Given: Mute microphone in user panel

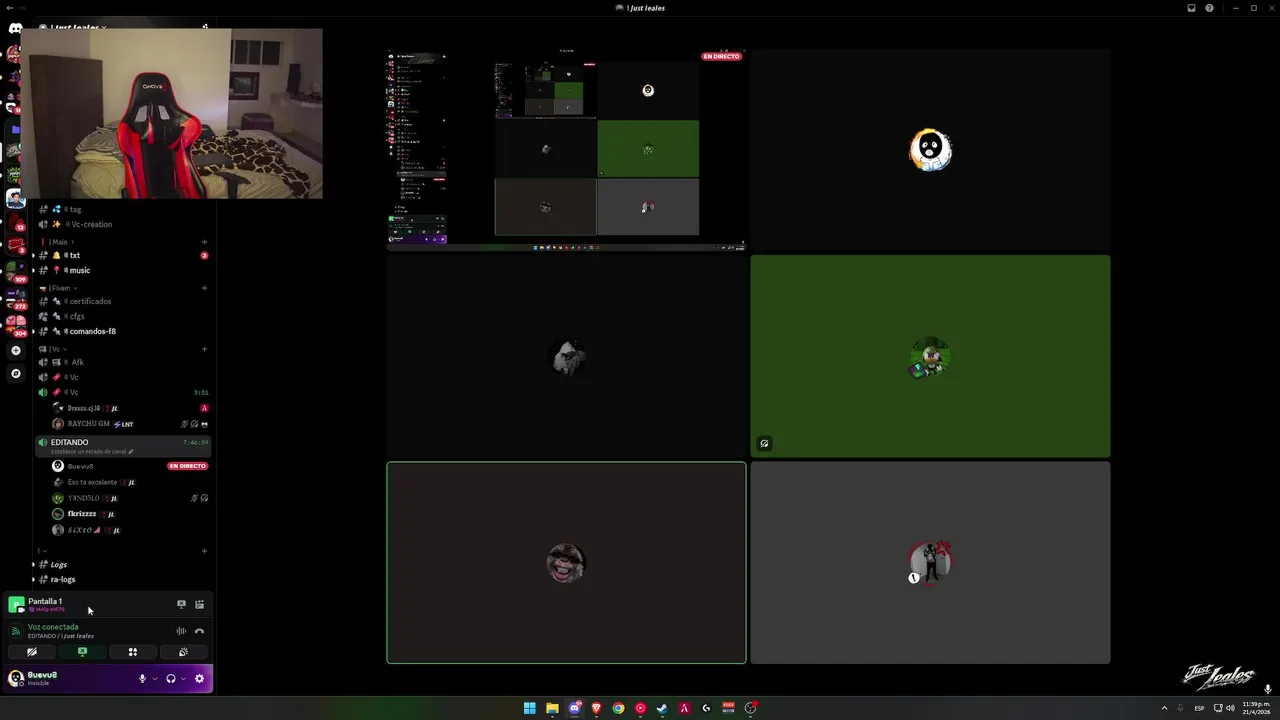Looking at the screenshot, I should point(142,679).
